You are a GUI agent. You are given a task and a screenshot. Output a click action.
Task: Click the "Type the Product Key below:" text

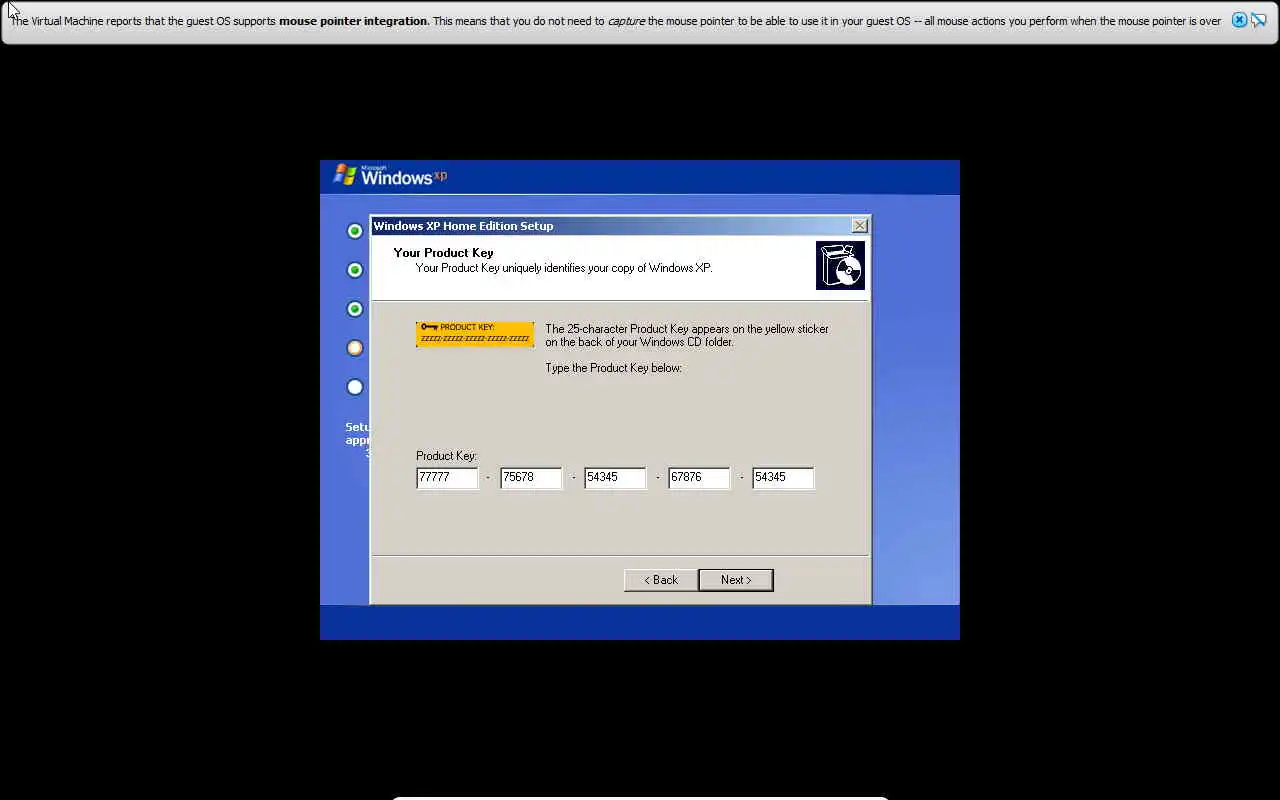(x=613, y=368)
